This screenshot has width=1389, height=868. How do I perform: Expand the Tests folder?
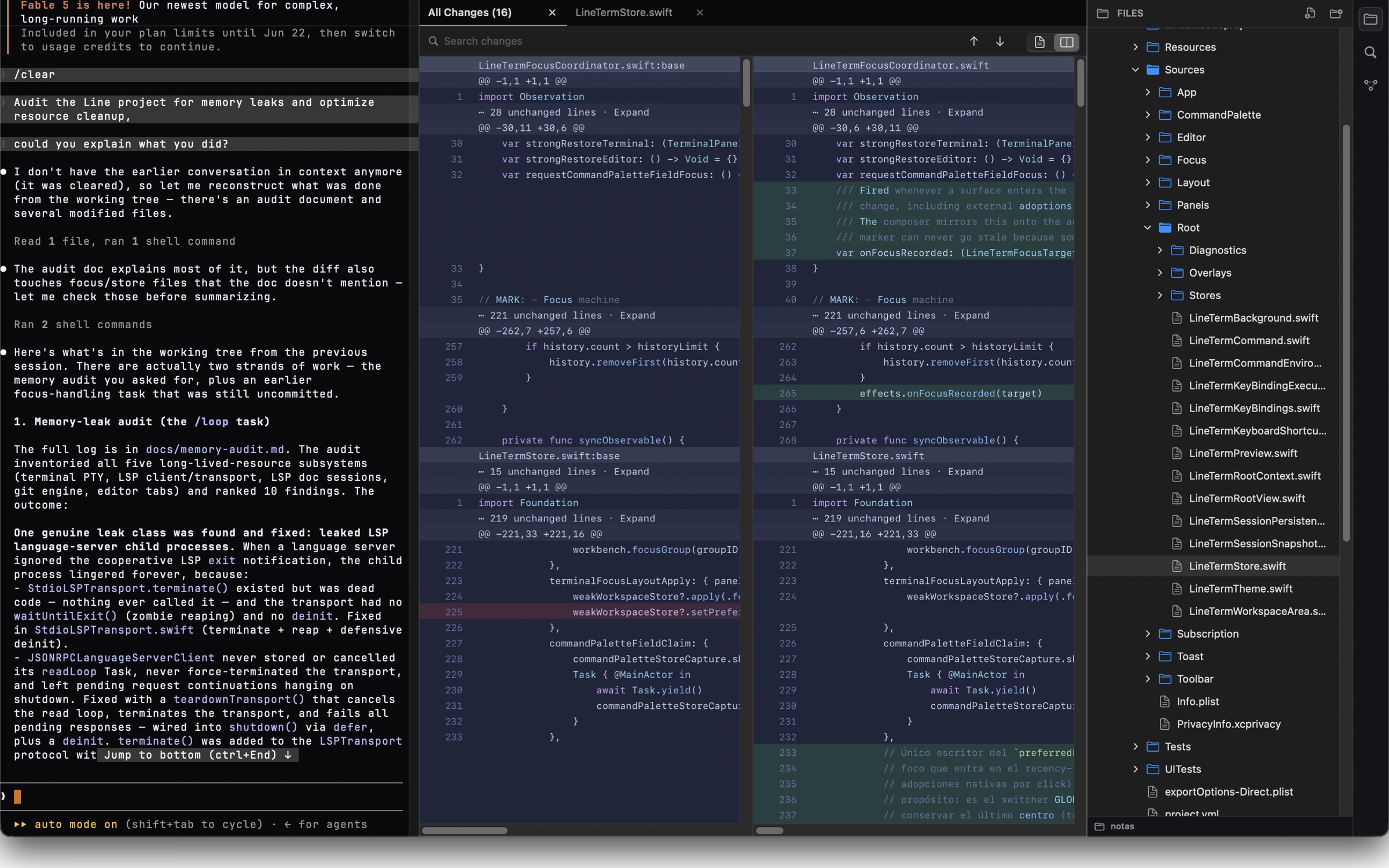point(1135,746)
